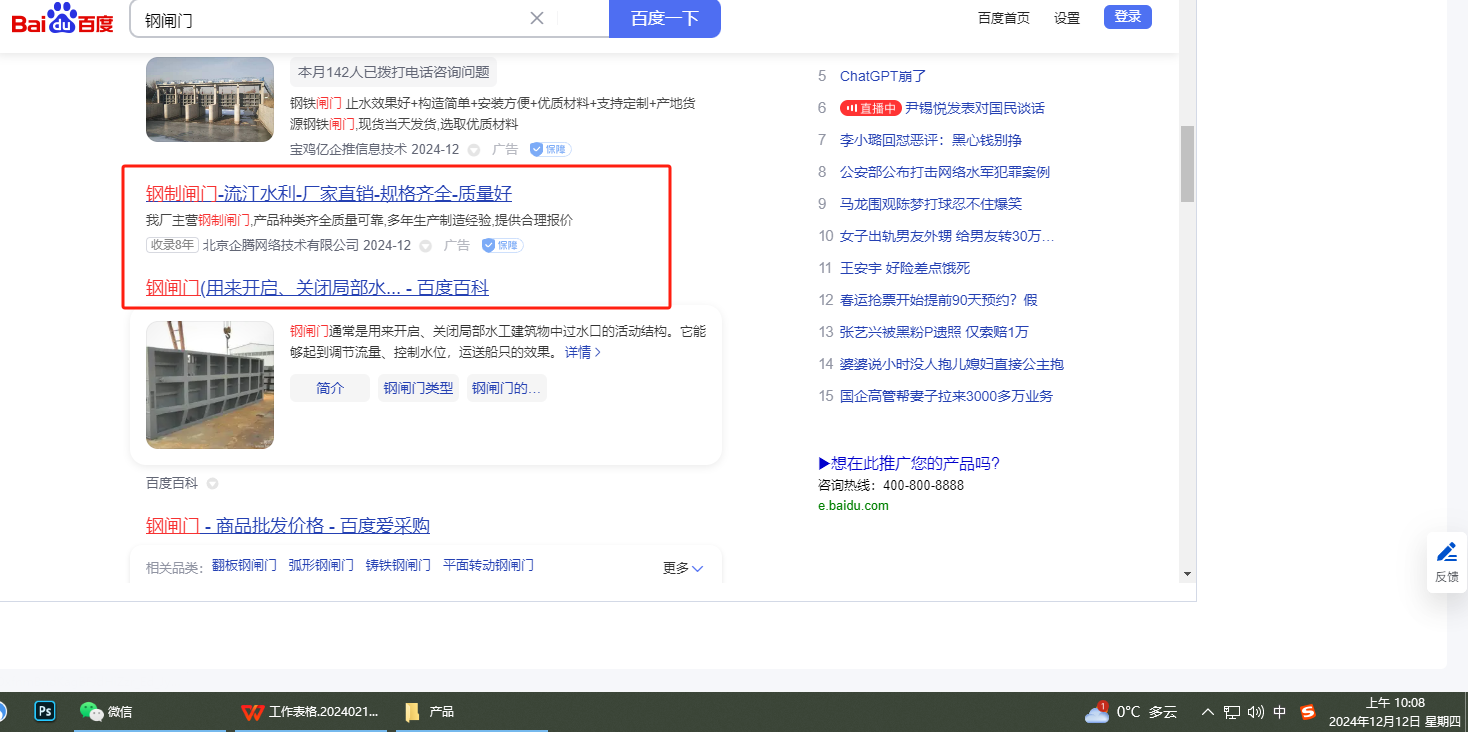
Task: Click the Baidu logo
Action: [62, 19]
